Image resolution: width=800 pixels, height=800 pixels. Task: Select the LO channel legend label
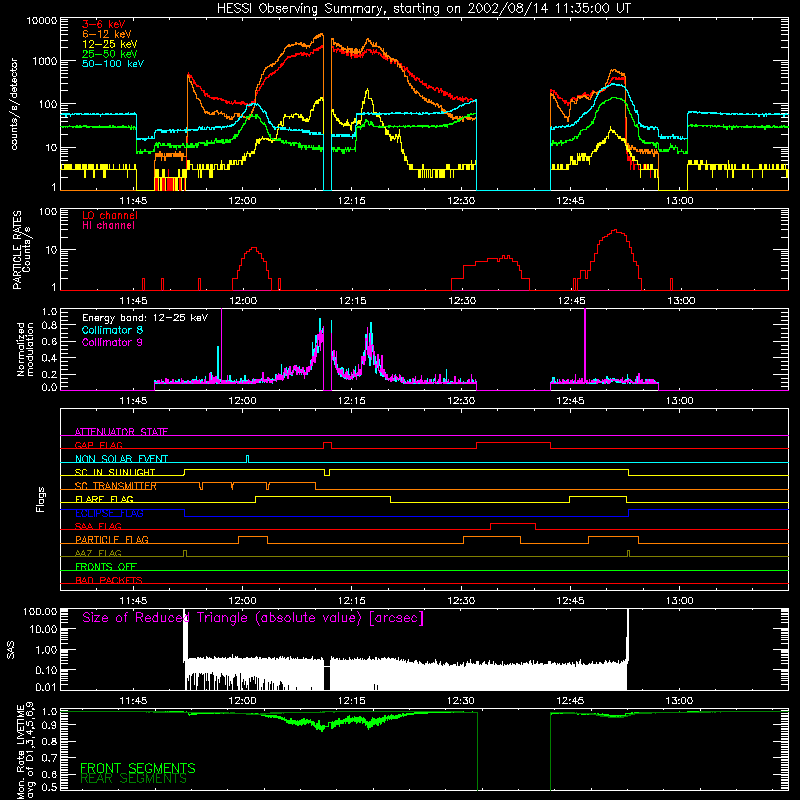click(110, 215)
